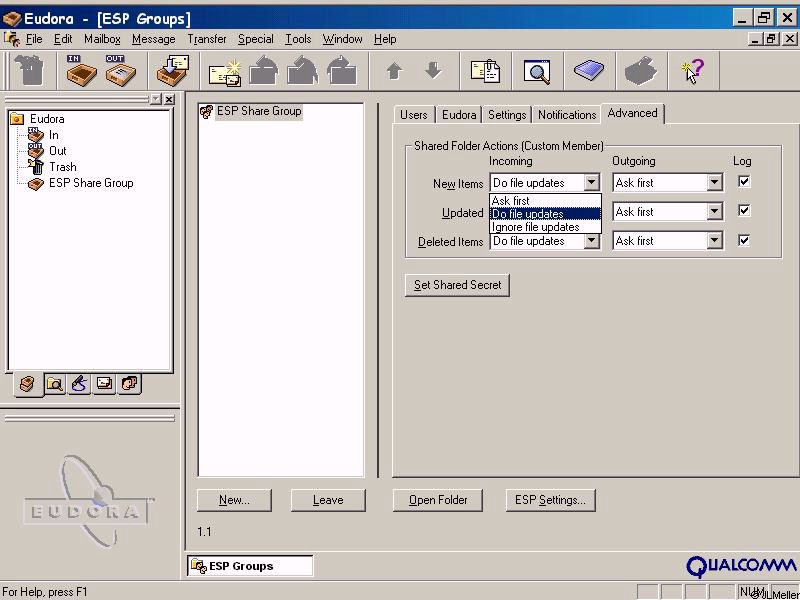
Task: Open the mailbox panel's dropdown arrow button
Action: (x=156, y=99)
